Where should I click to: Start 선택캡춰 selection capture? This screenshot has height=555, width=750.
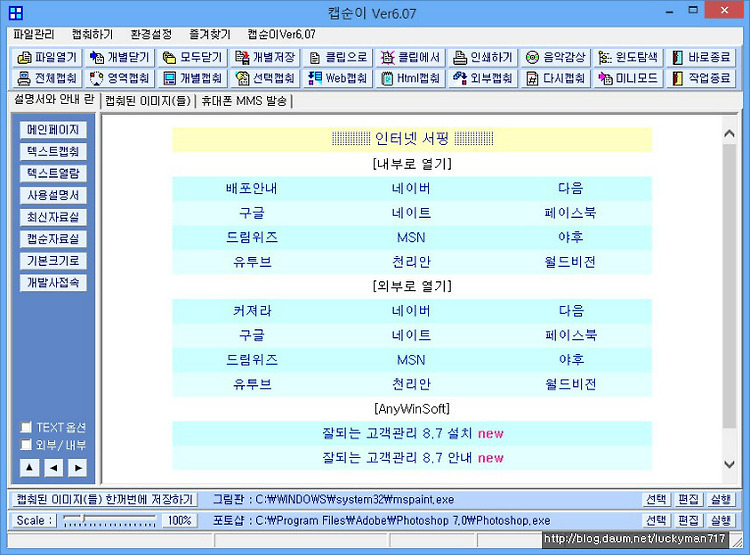(265, 78)
